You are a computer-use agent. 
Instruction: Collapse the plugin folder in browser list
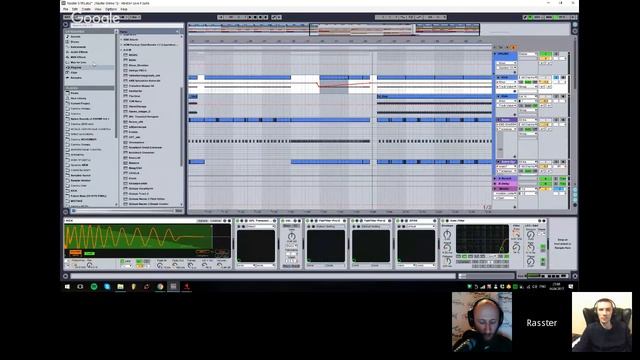[121, 50]
